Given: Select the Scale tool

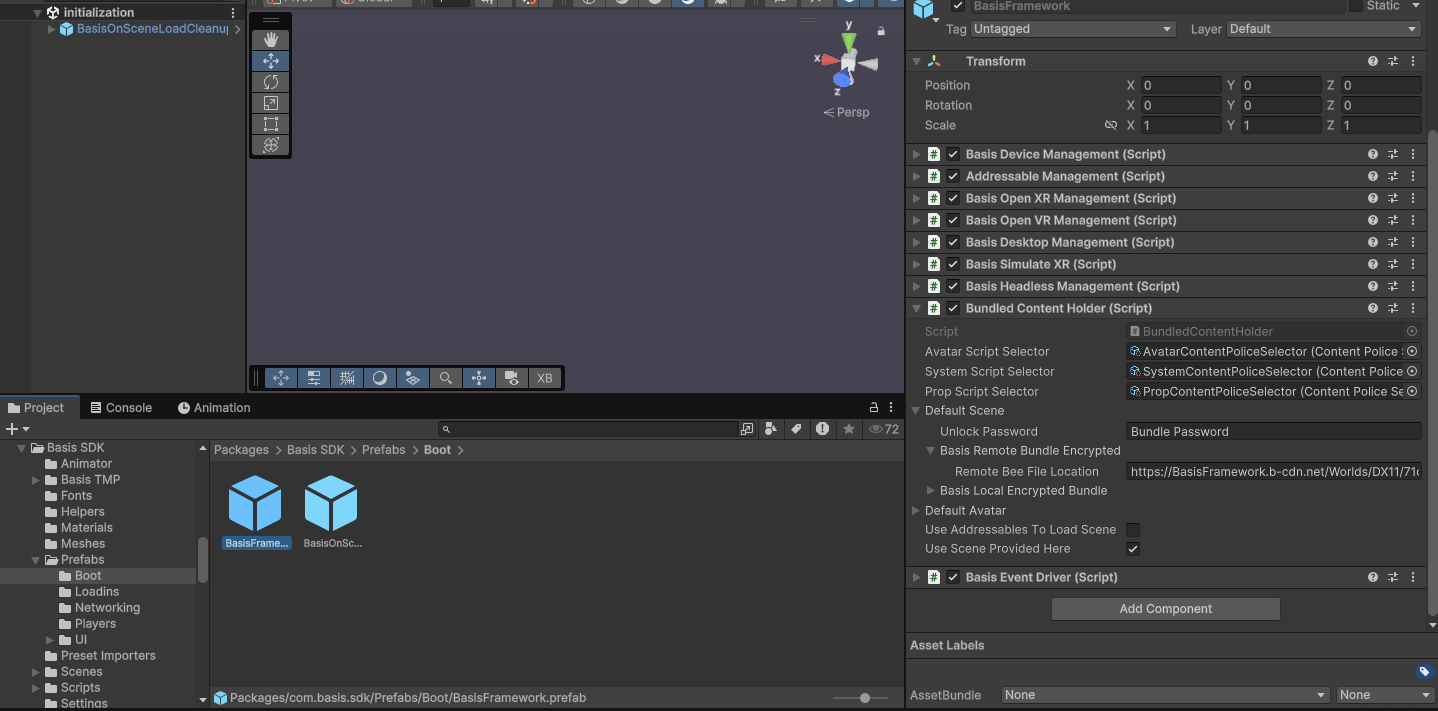Looking at the screenshot, I should (x=270, y=102).
